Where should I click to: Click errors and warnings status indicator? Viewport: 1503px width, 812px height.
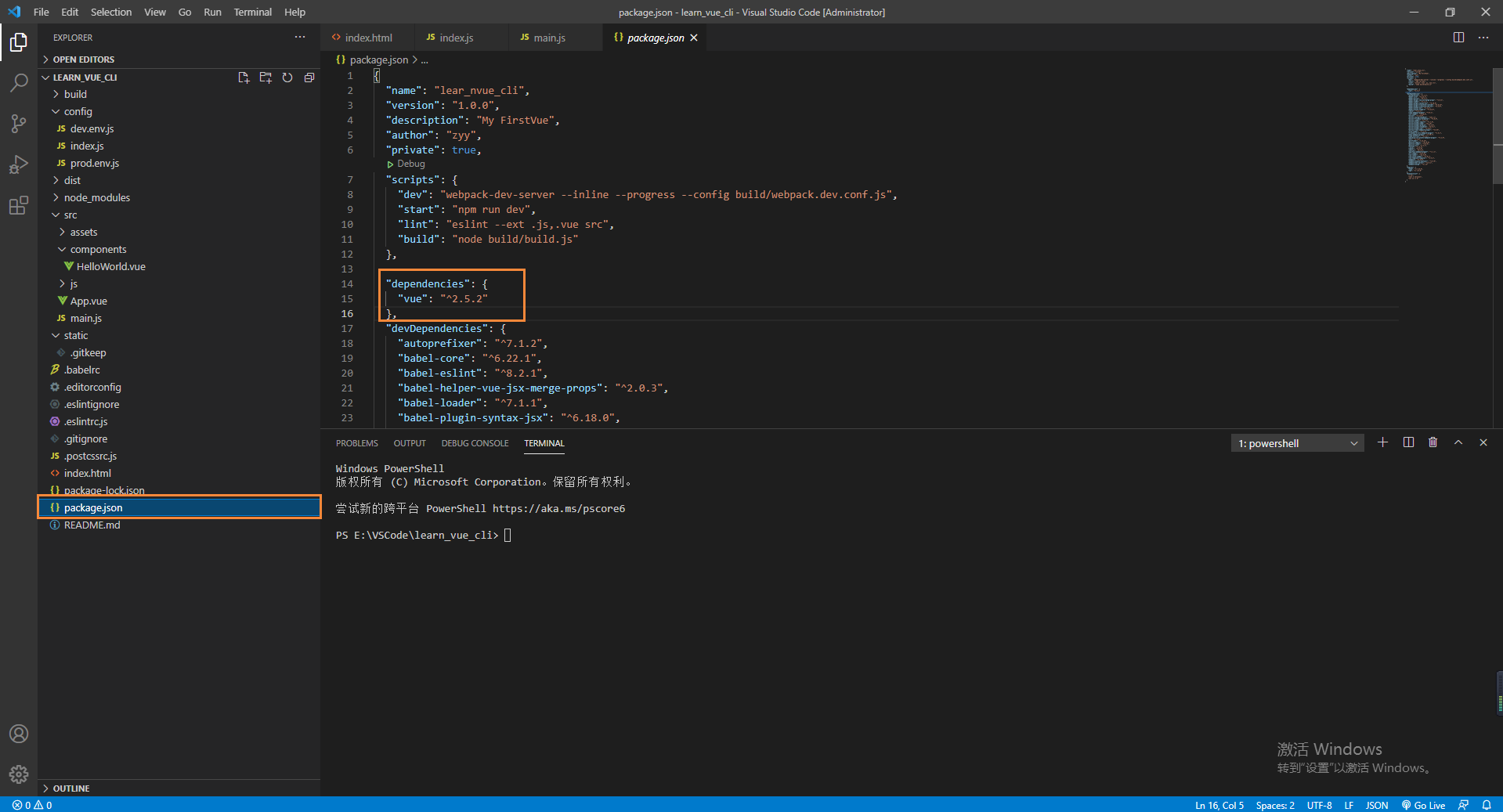click(x=32, y=805)
